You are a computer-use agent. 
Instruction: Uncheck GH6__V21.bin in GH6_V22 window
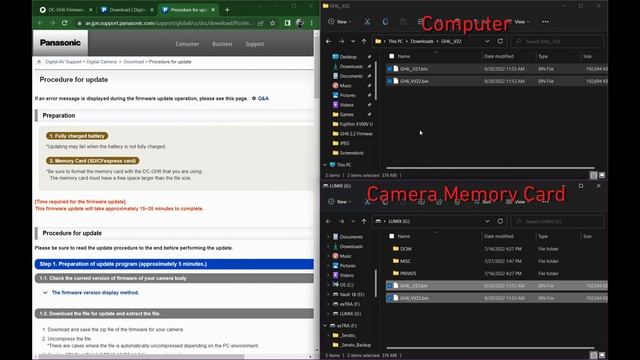click(x=390, y=69)
